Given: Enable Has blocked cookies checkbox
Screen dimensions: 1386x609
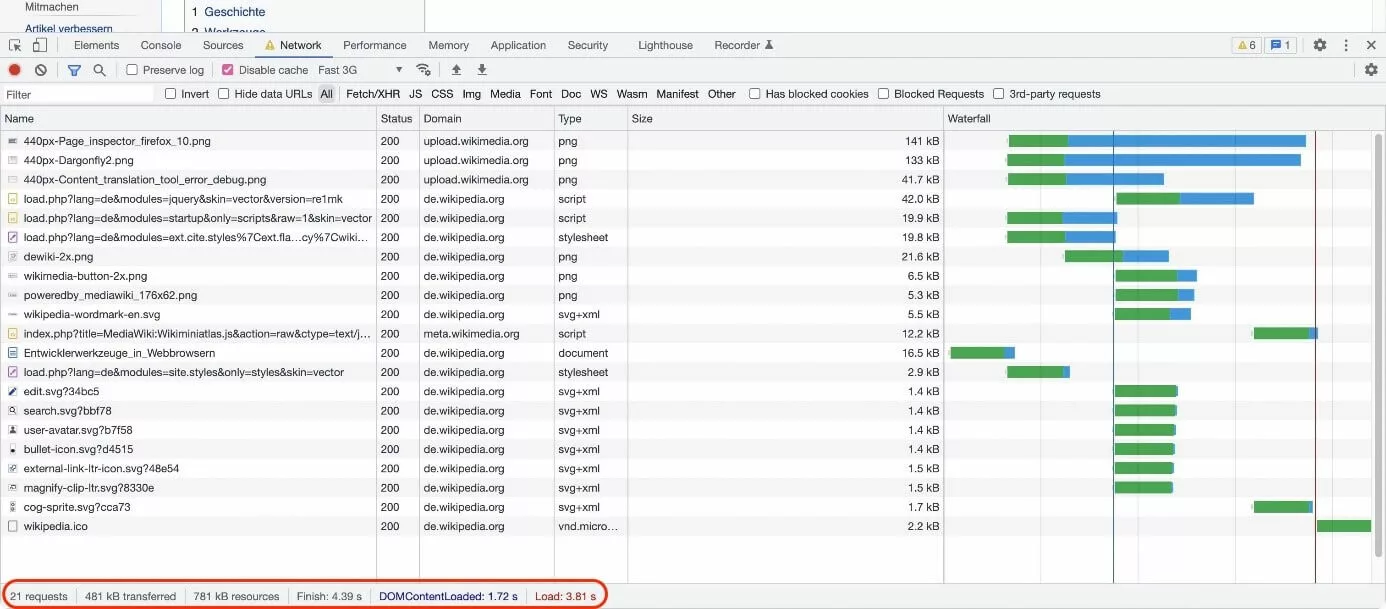Looking at the screenshot, I should [755, 94].
